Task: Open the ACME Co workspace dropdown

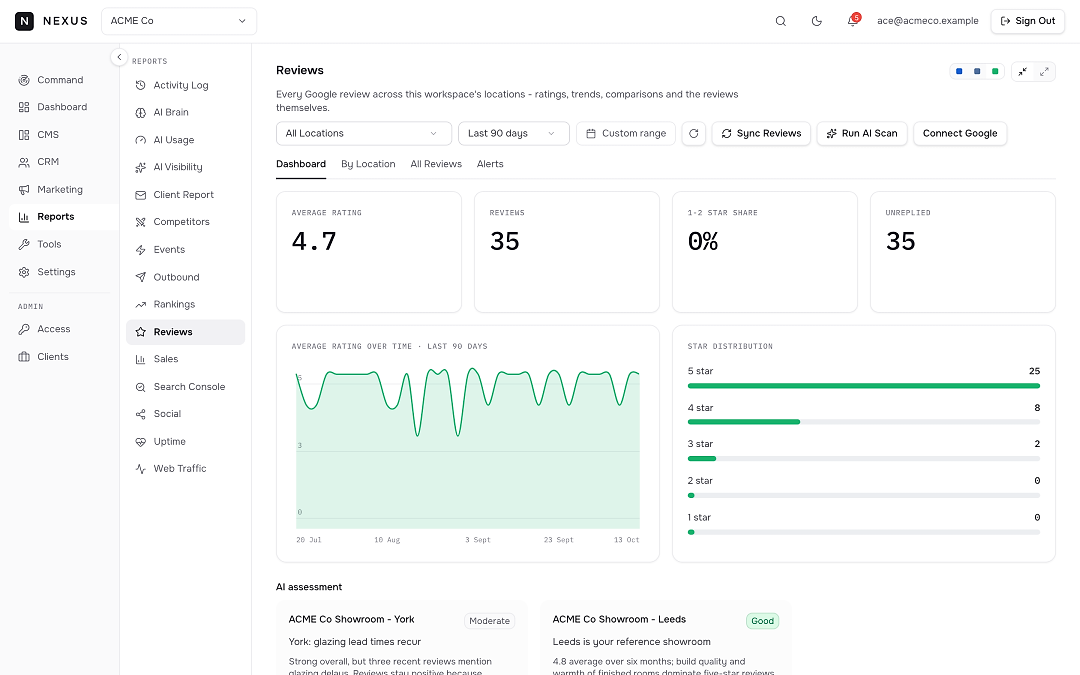Action: coord(179,21)
